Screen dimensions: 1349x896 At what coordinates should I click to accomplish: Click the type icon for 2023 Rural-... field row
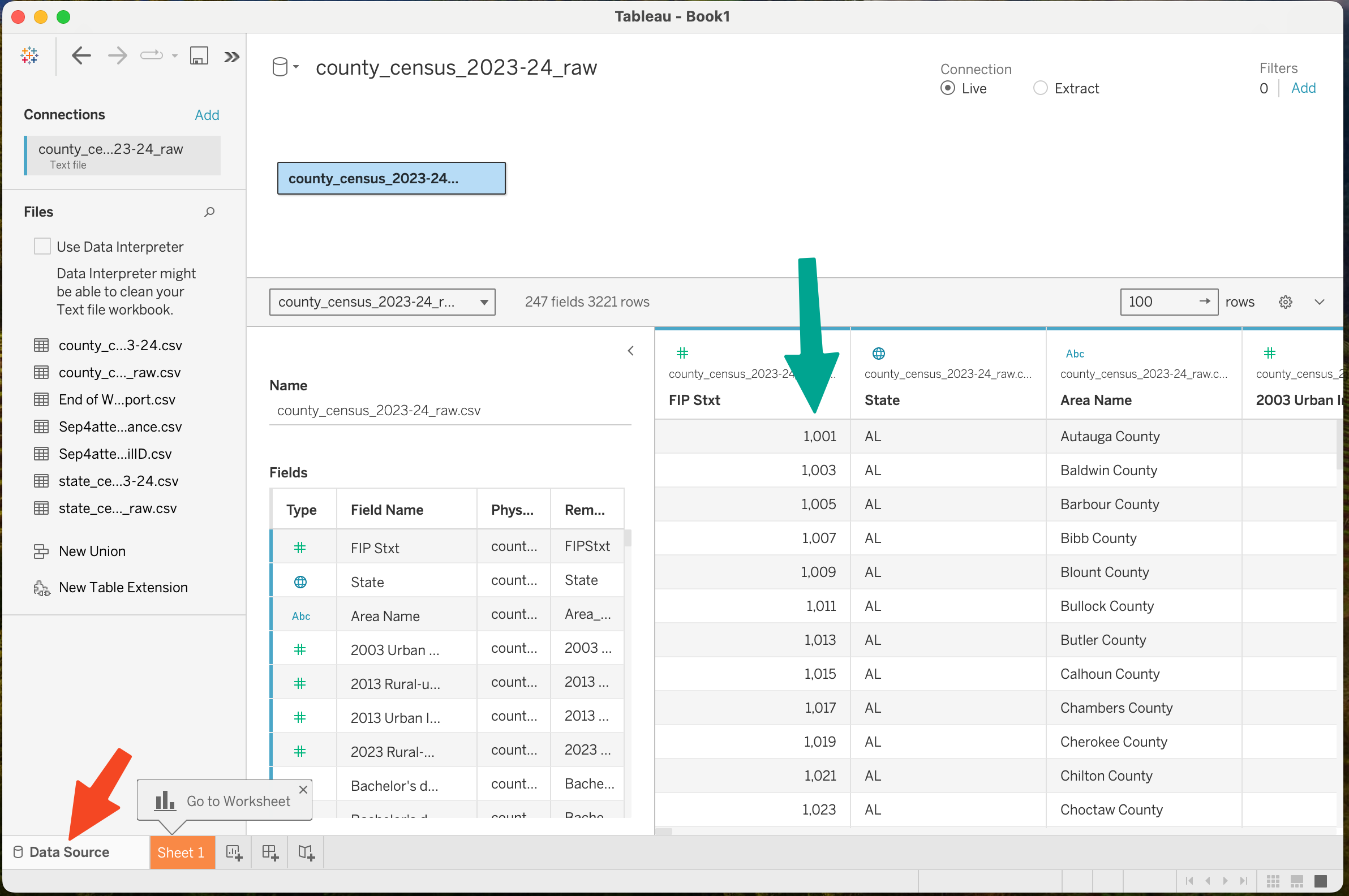(299, 751)
